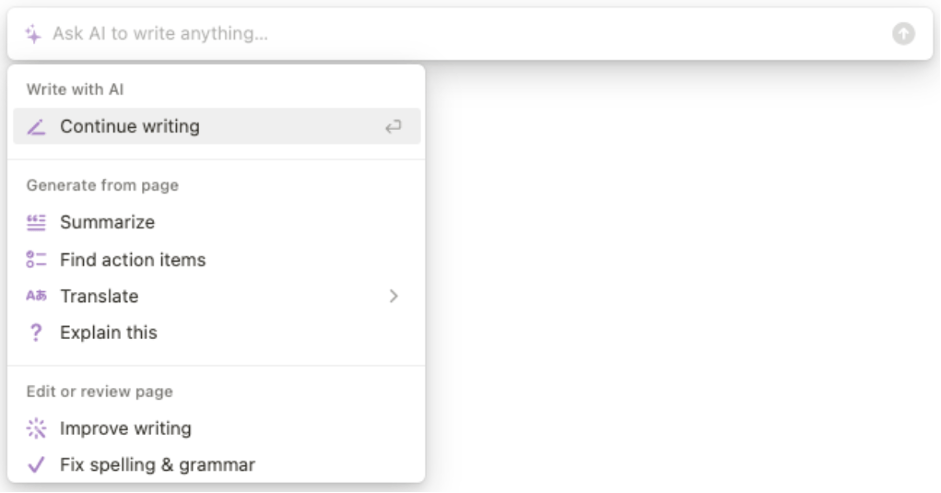The height and width of the screenshot is (493, 941).
Task: Click the quote-lines icon beside Summarize
Action: coord(36,223)
